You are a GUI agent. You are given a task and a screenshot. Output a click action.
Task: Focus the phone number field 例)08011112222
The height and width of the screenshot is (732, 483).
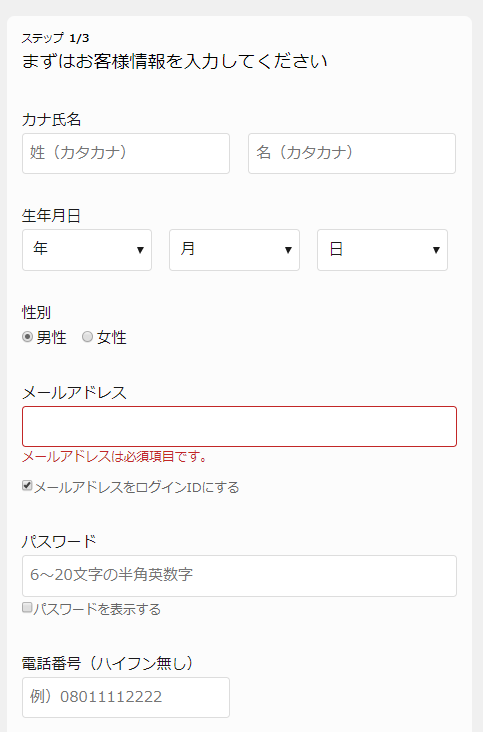click(126, 697)
